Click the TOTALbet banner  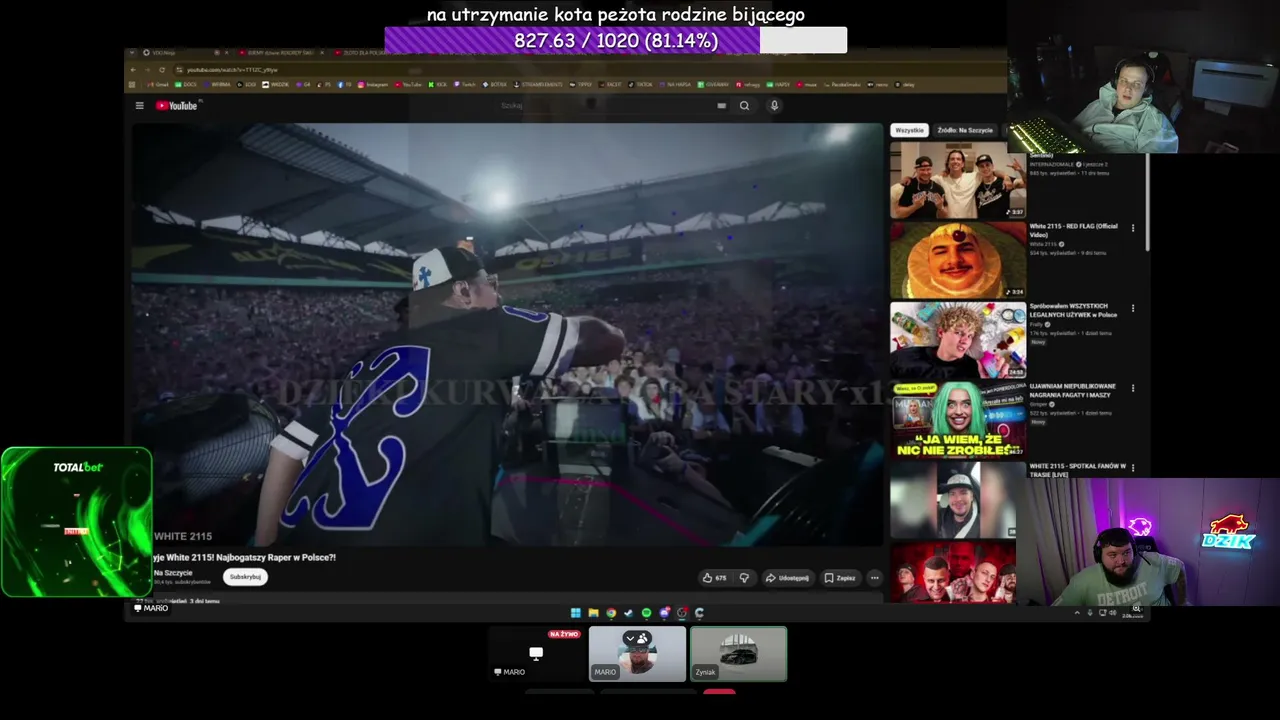coord(77,522)
